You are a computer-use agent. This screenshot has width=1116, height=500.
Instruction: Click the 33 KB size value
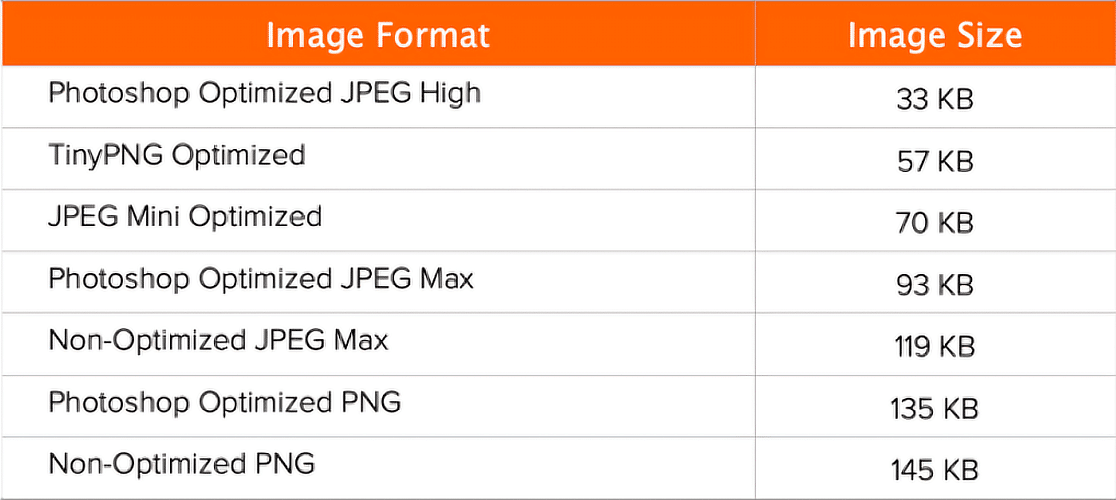pyautogui.click(x=935, y=99)
